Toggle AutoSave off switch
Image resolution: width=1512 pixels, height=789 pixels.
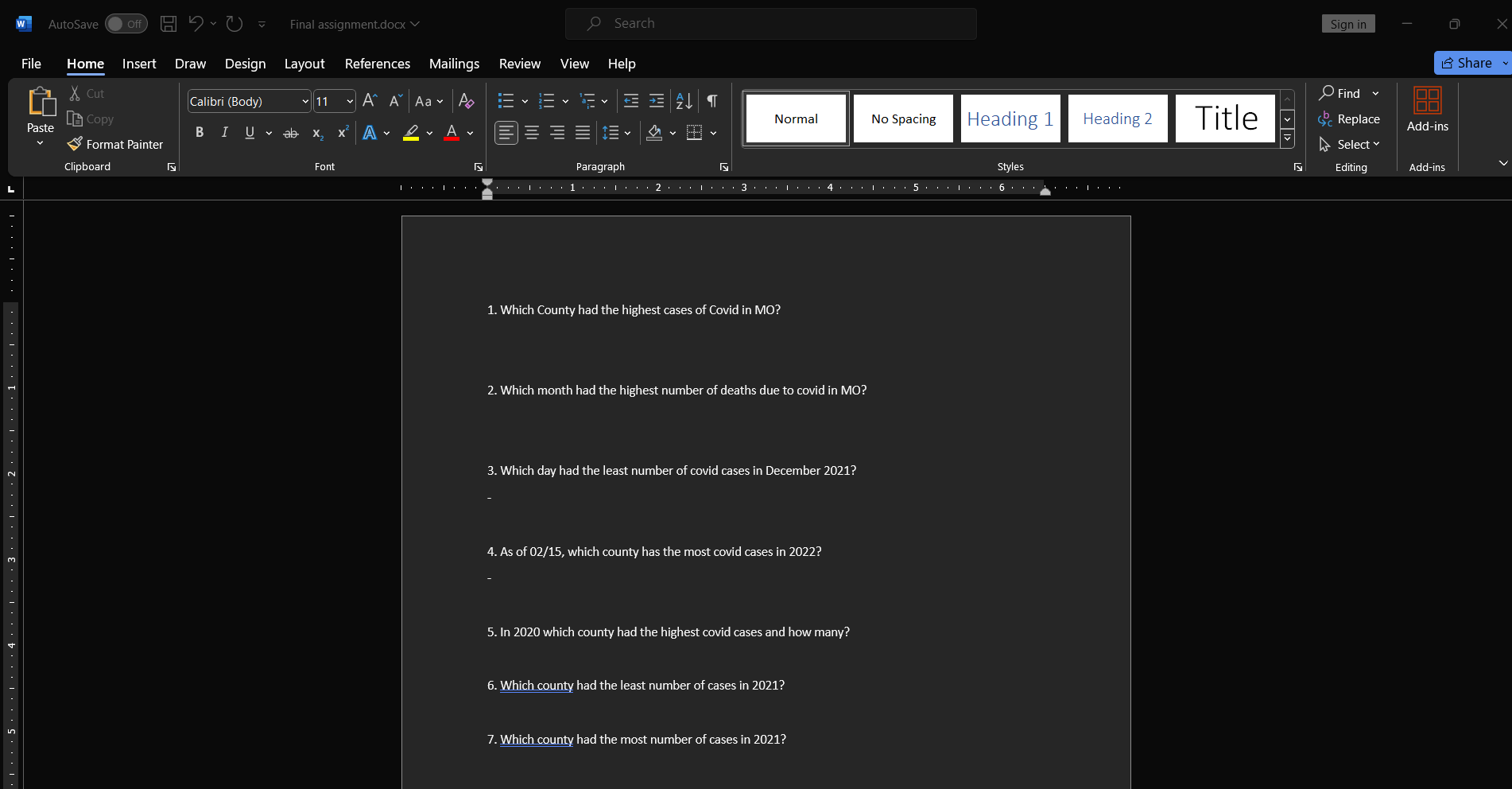(125, 24)
